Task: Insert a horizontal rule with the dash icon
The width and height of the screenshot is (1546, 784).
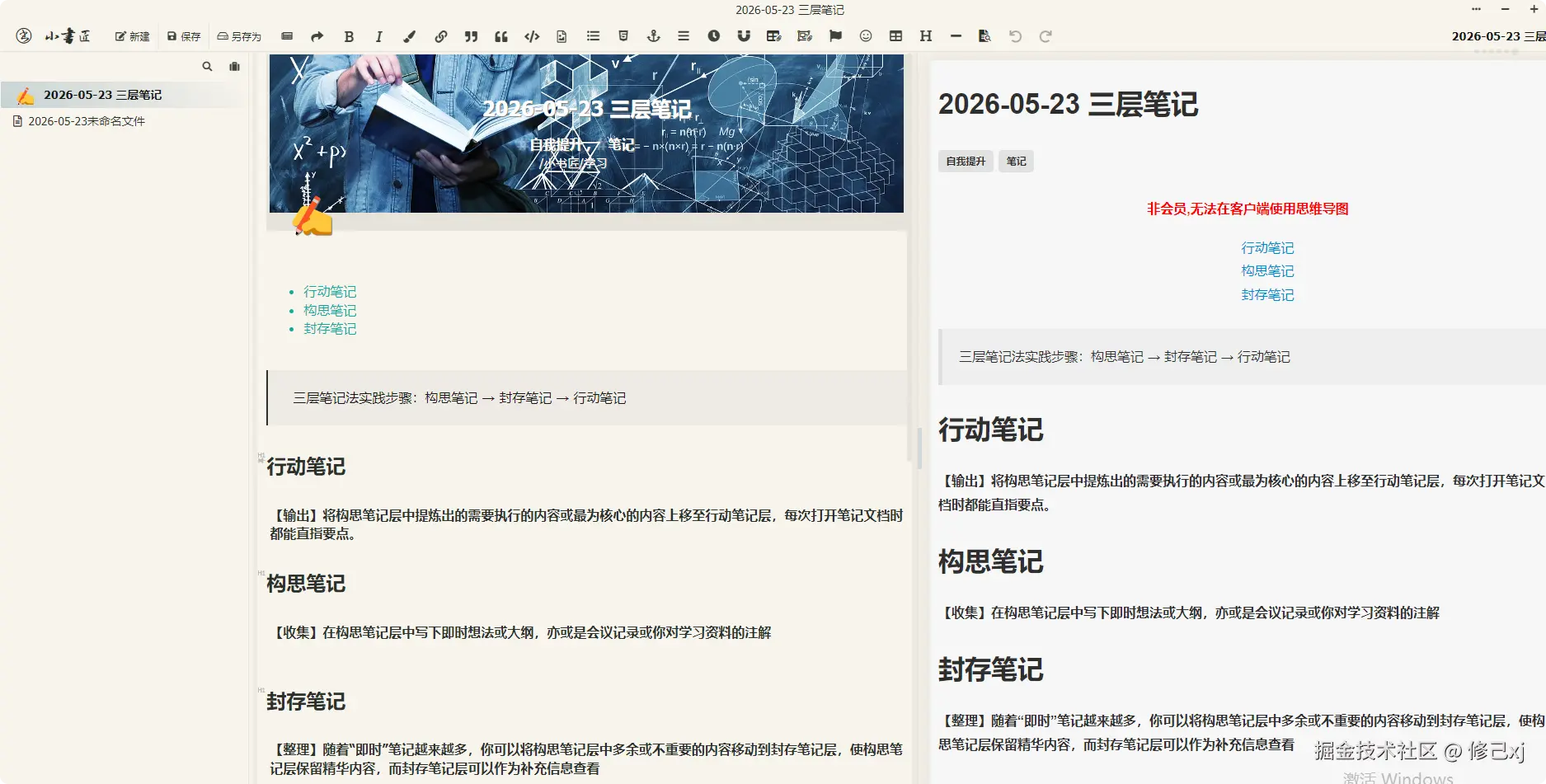Action: 956,36
